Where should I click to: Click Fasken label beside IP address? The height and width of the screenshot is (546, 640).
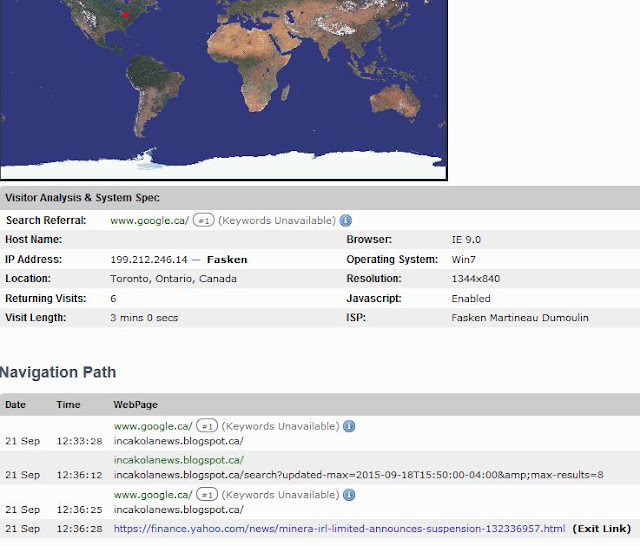[x=227, y=260]
